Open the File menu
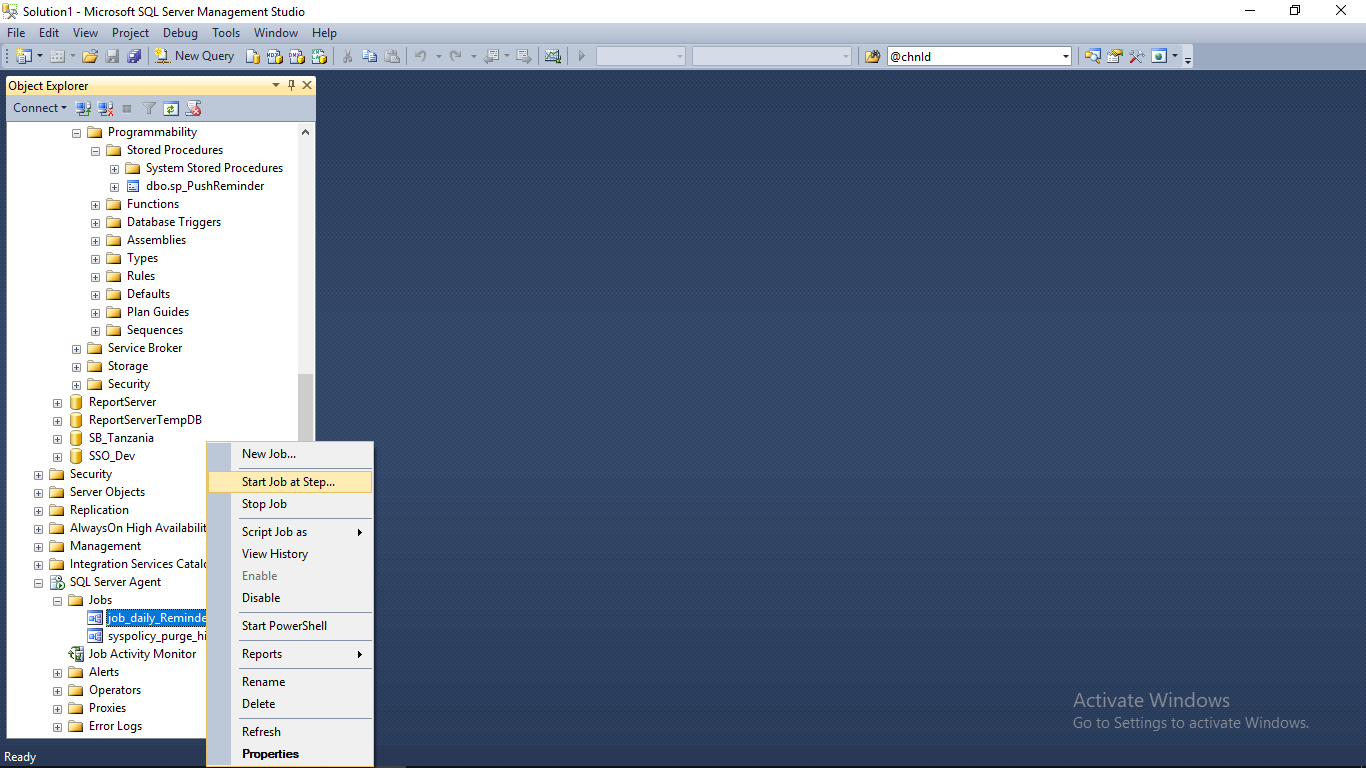Screen dimensions: 1366x768 [16, 33]
